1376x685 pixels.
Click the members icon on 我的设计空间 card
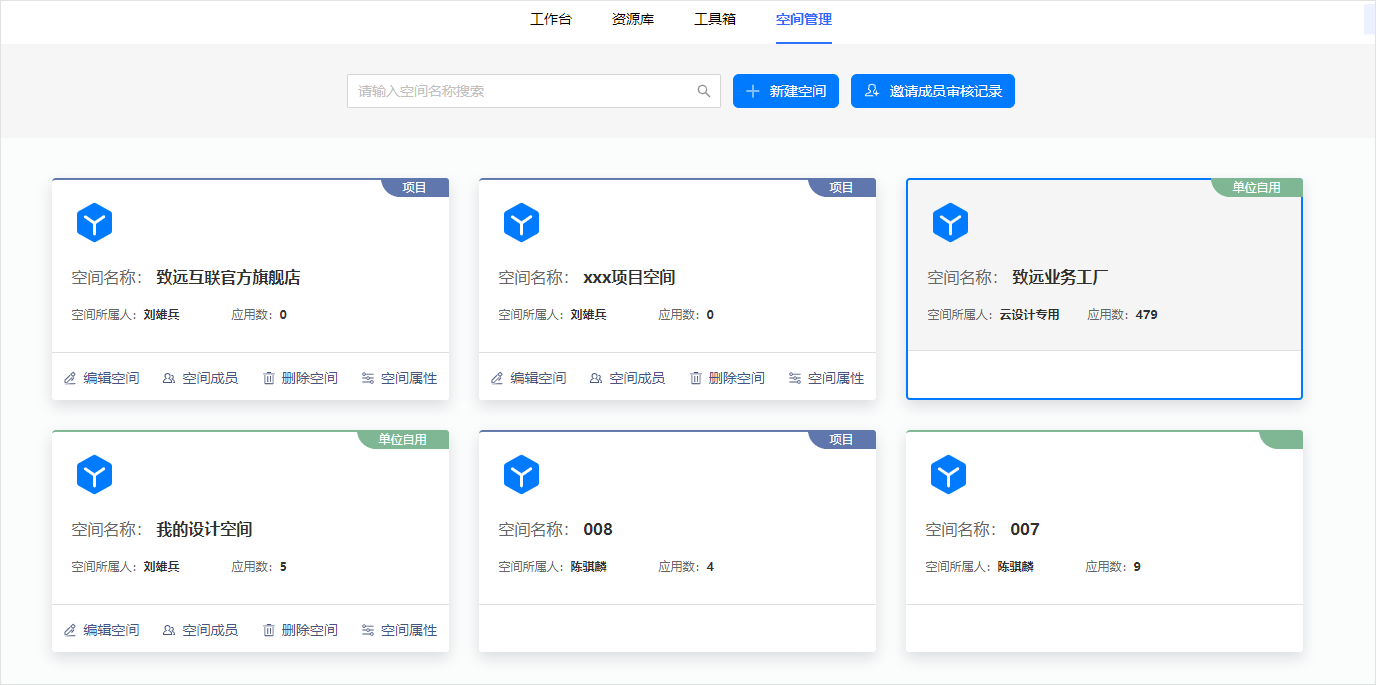169,630
